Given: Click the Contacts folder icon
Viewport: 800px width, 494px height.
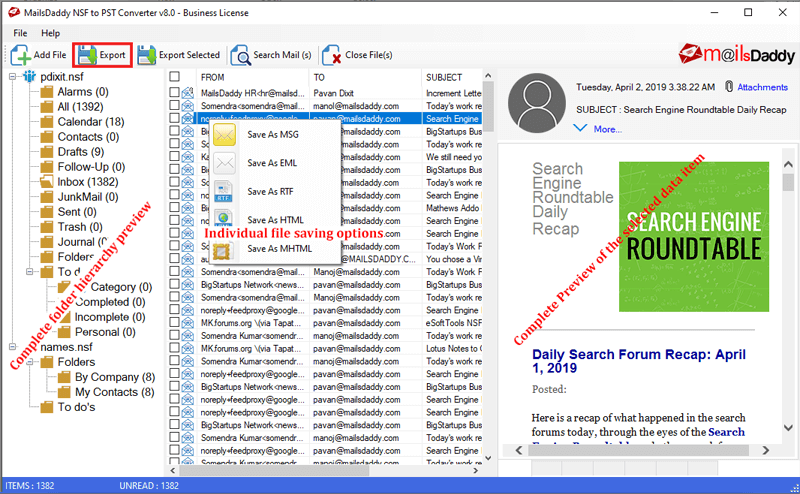Looking at the screenshot, I should click(x=47, y=137).
